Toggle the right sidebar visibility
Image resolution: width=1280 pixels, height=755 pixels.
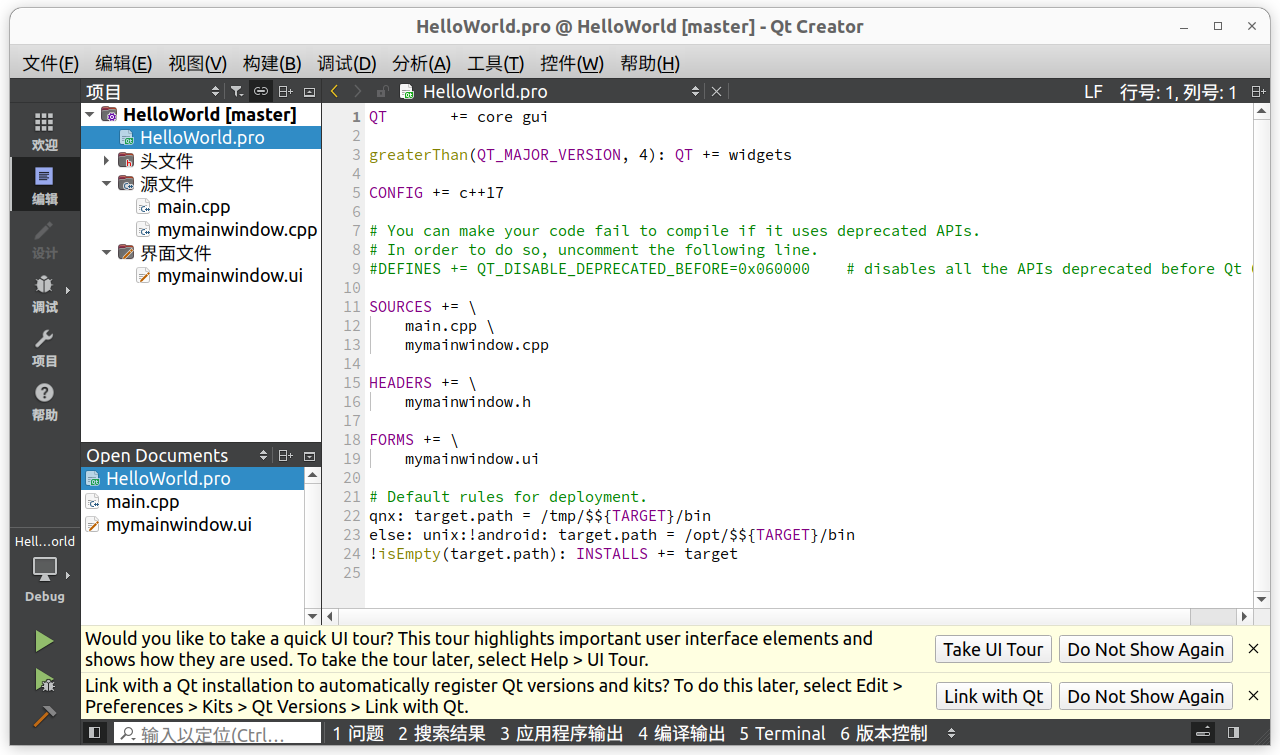[1233, 733]
